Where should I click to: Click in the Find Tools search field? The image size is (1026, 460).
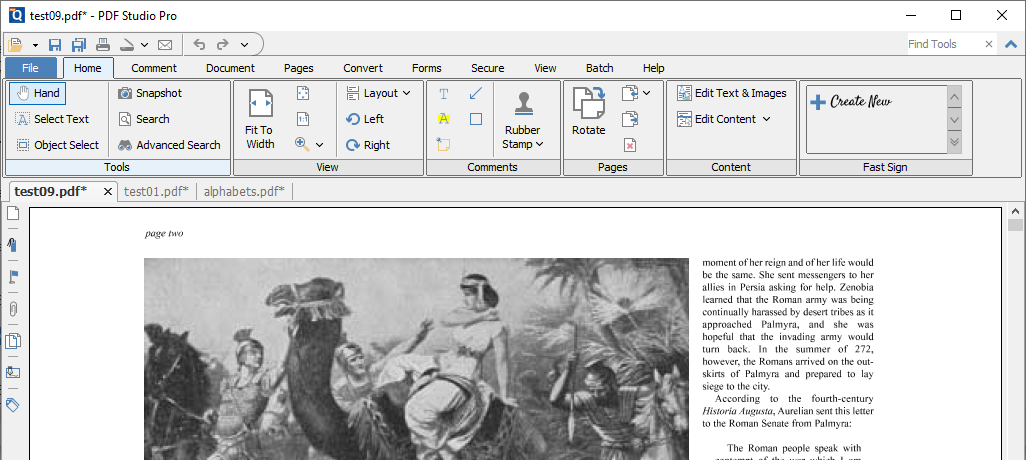944,44
